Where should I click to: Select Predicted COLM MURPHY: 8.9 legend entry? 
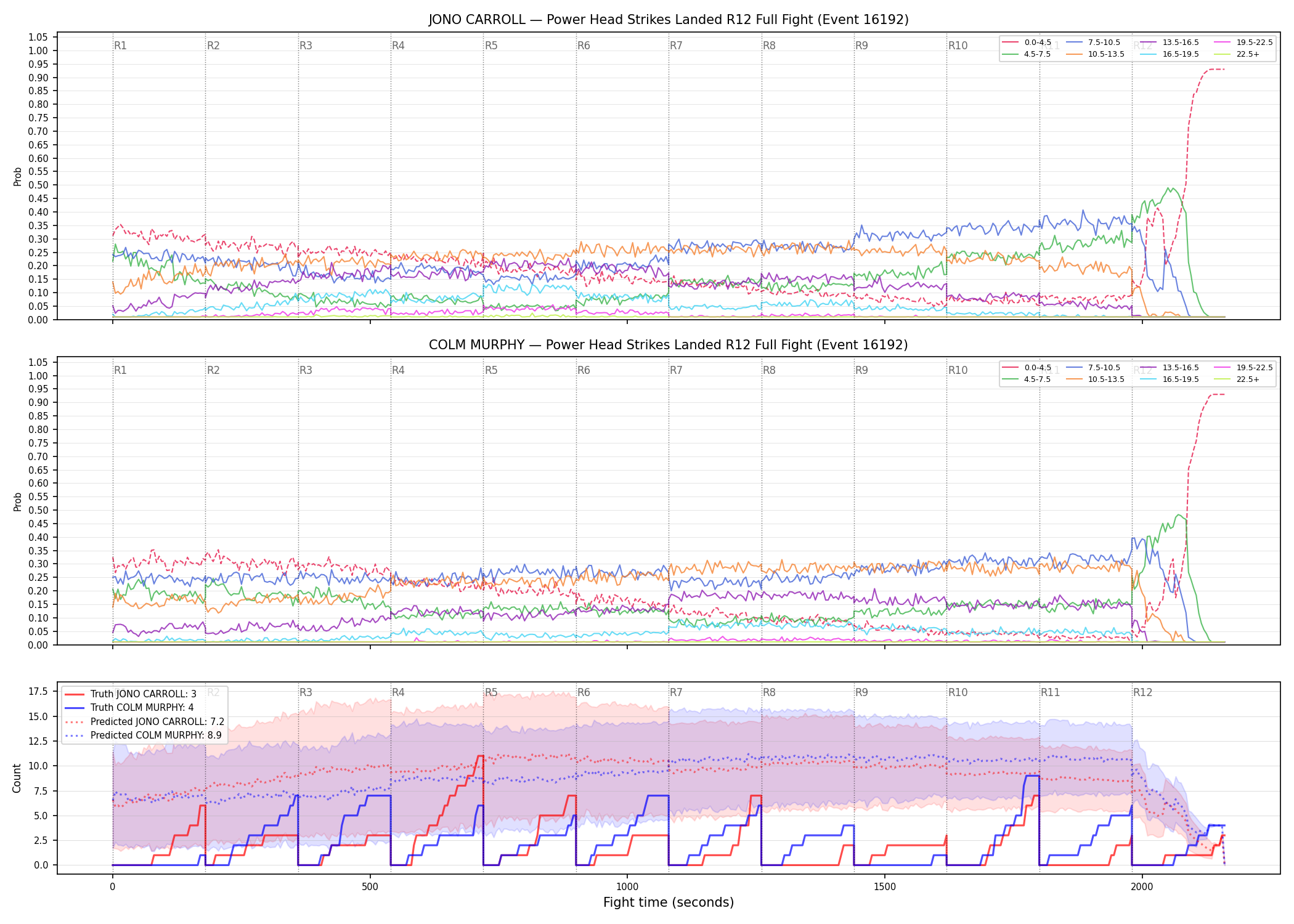pyautogui.click(x=144, y=736)
